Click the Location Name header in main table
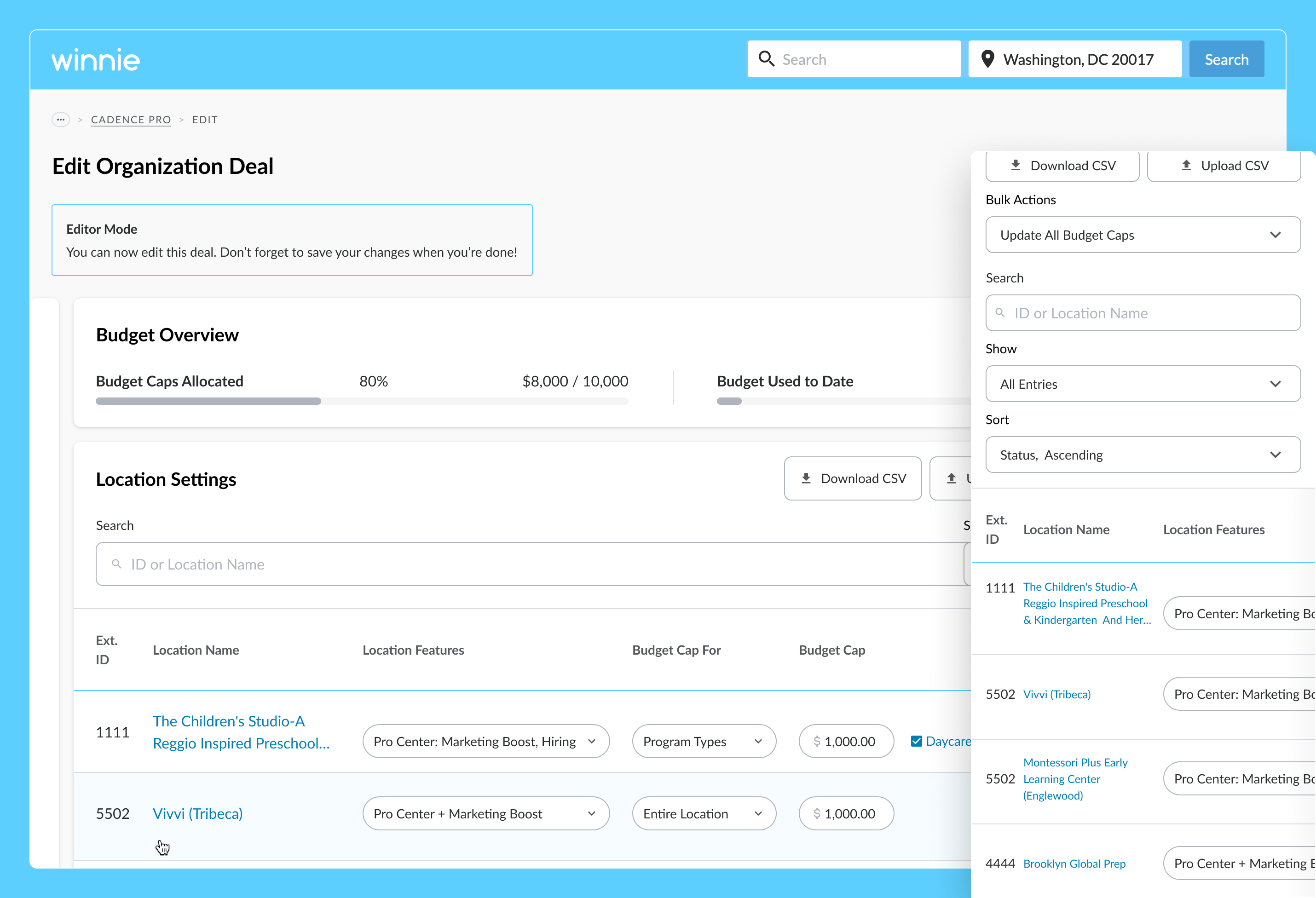The image size is (1316, 898). pyautogui.click(x=196, y=650)
